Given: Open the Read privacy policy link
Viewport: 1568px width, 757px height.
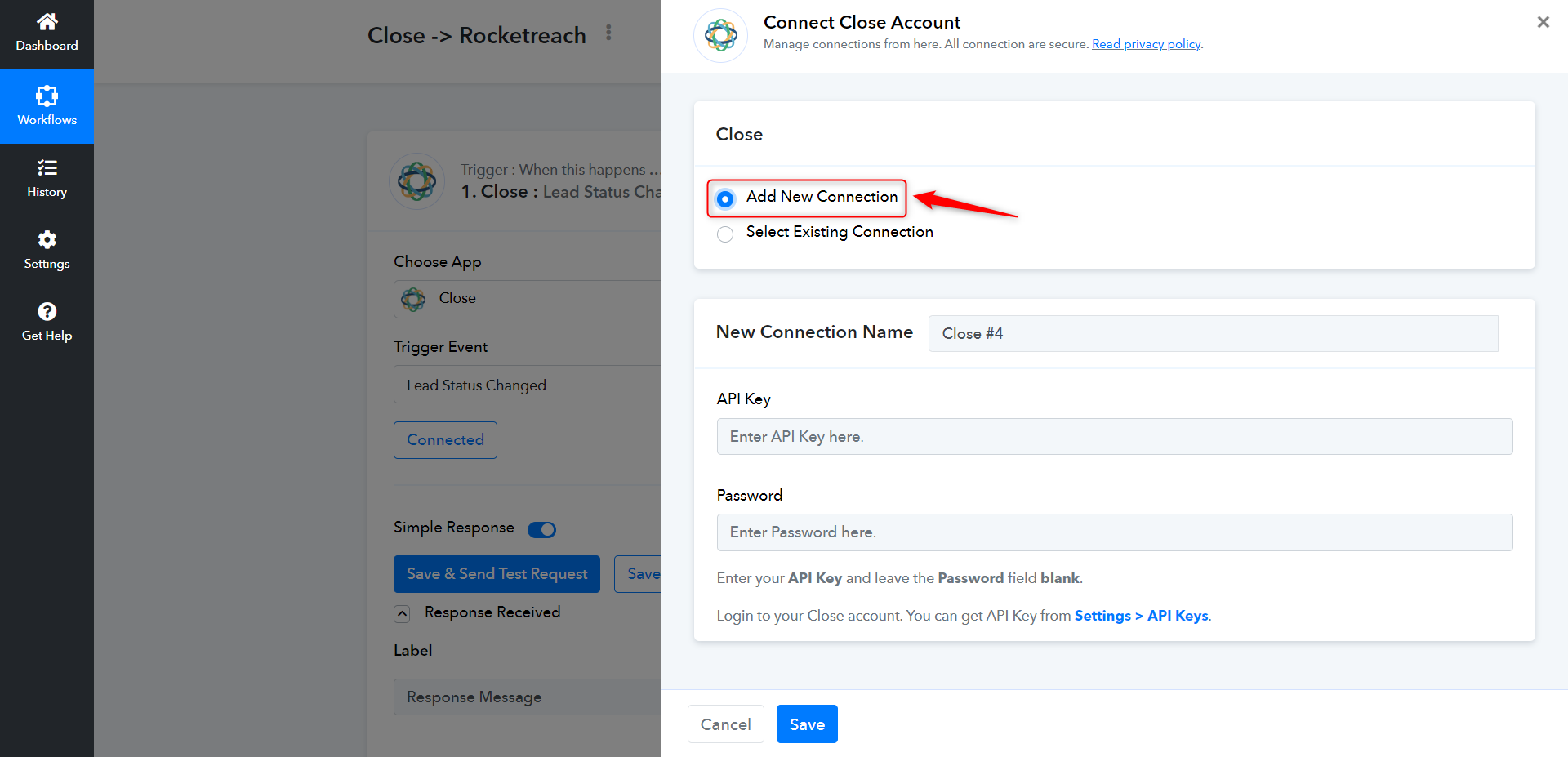Looking at the screenshot, I should tap(1146, 44).
